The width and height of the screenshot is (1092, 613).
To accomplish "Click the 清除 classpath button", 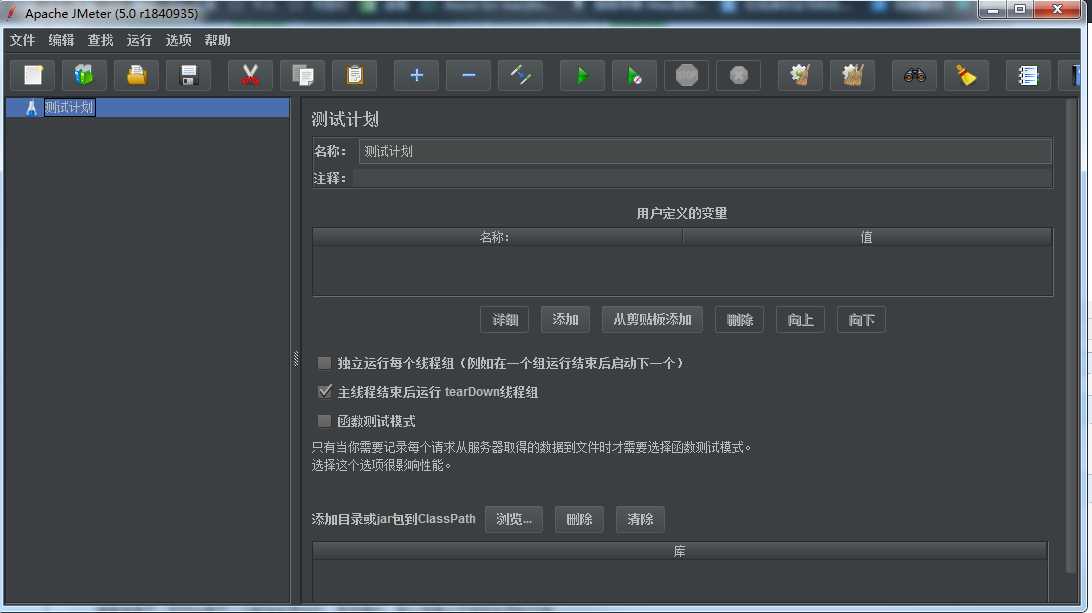I will coord(640,519).
